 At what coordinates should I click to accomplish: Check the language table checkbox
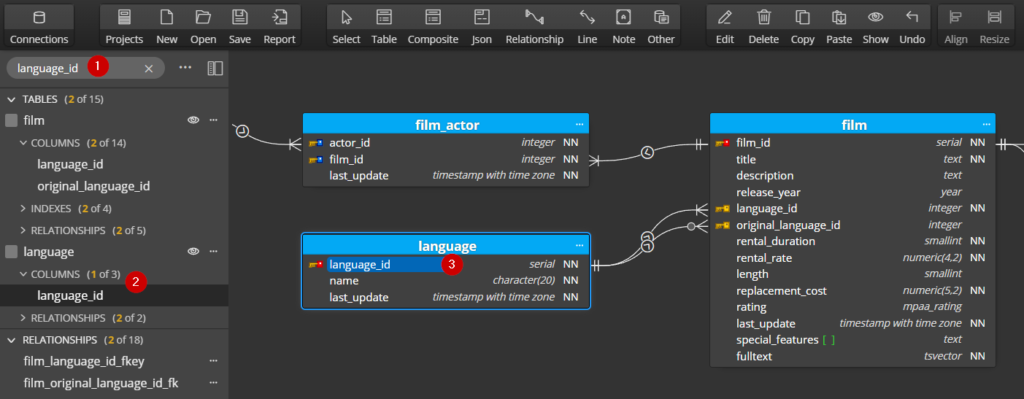(x=11, y=251)
